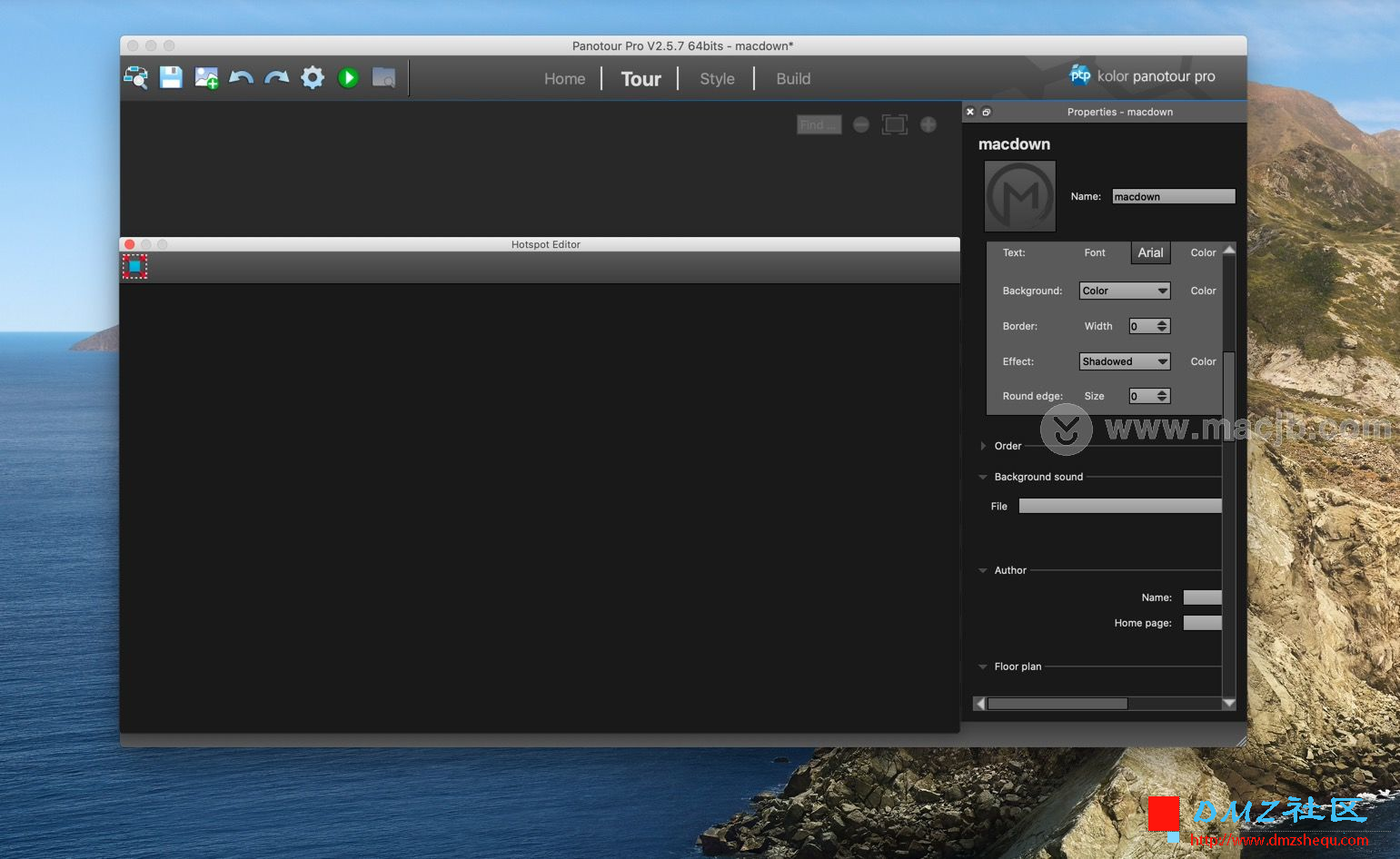Undo the last action
The image size is (1400, 859).
pyautogui.click(x=241, y=78)
